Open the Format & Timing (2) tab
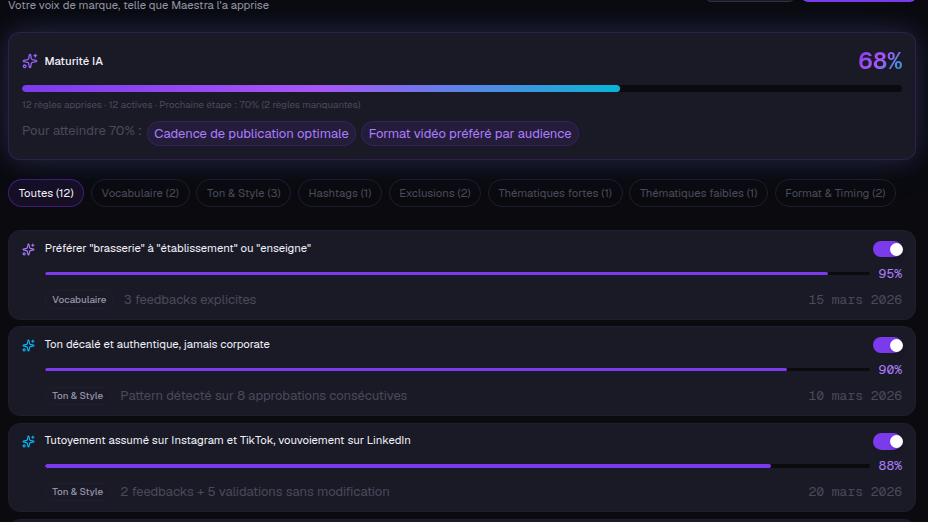This screenshot has height=522, width=928. 835,193
